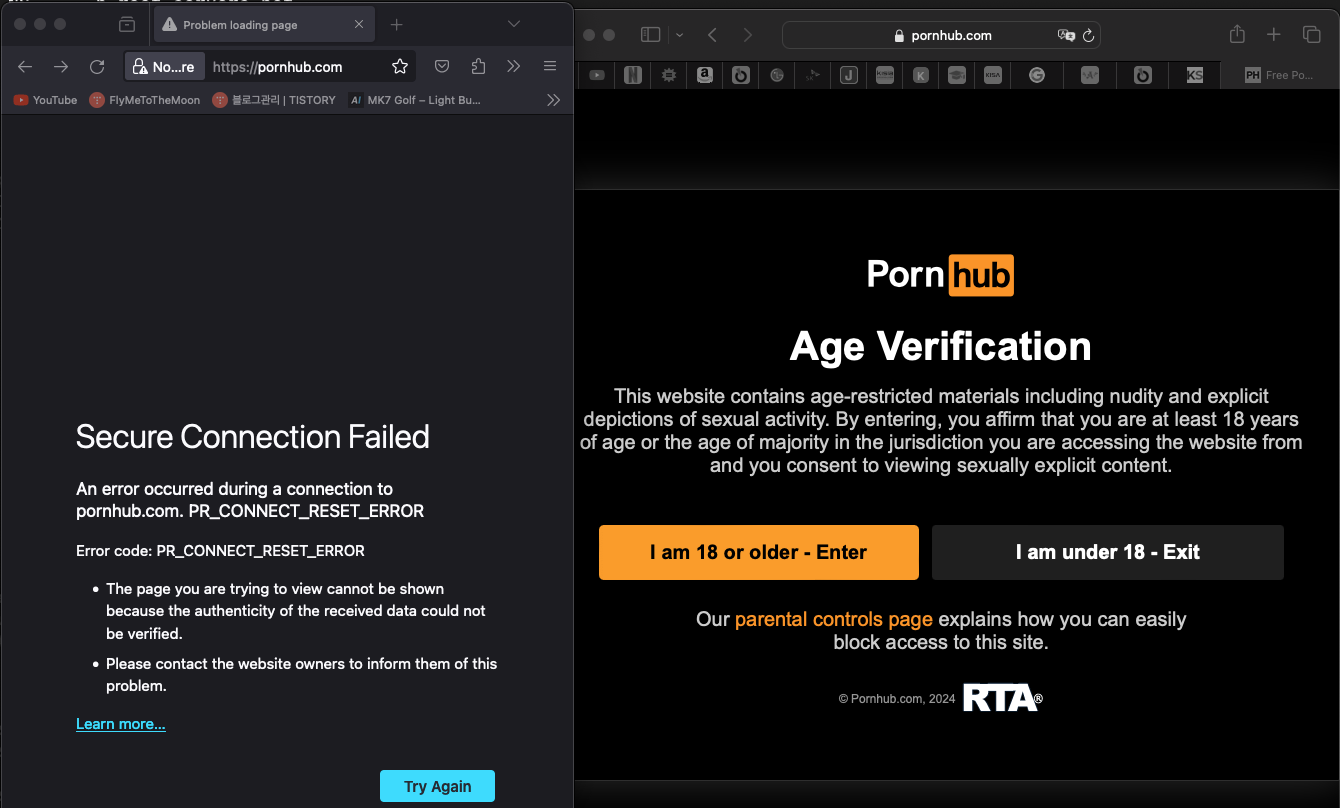Image resolution: width=1340 pixels, height=808 pixels.
Task: Click the Not Secure lock badge in Firefox
Action: 164,67
